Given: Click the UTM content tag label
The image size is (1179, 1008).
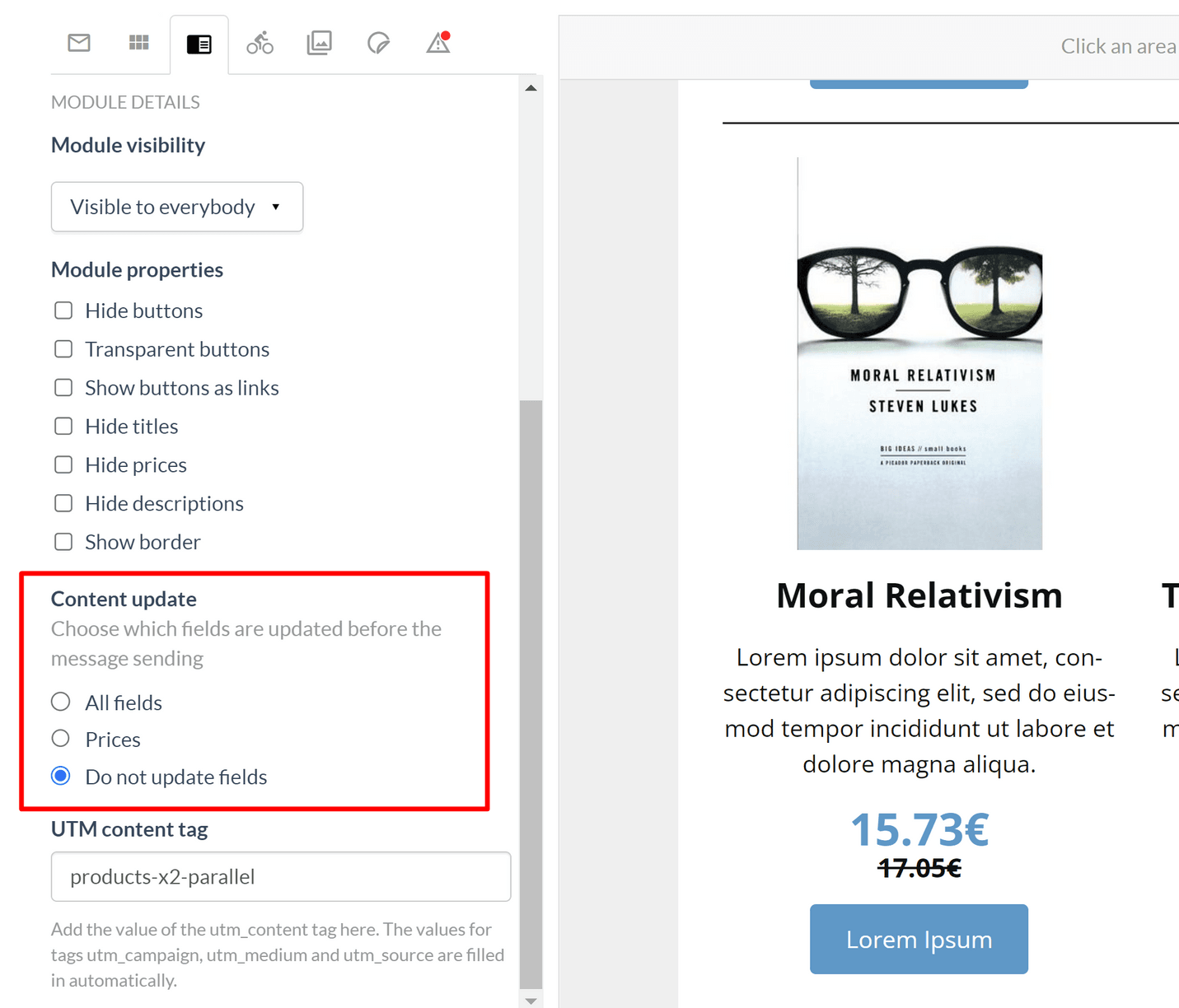Looking at the screenshot, I should point(129,829).
